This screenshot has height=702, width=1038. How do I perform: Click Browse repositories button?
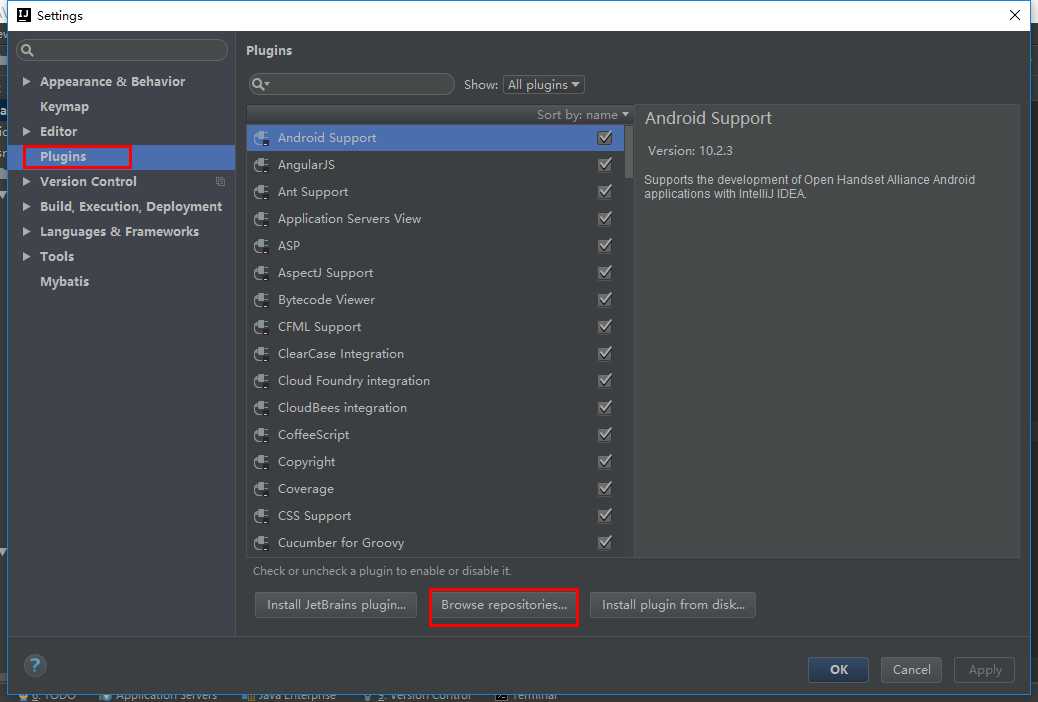pyautogui.click(x=504, y=605)
